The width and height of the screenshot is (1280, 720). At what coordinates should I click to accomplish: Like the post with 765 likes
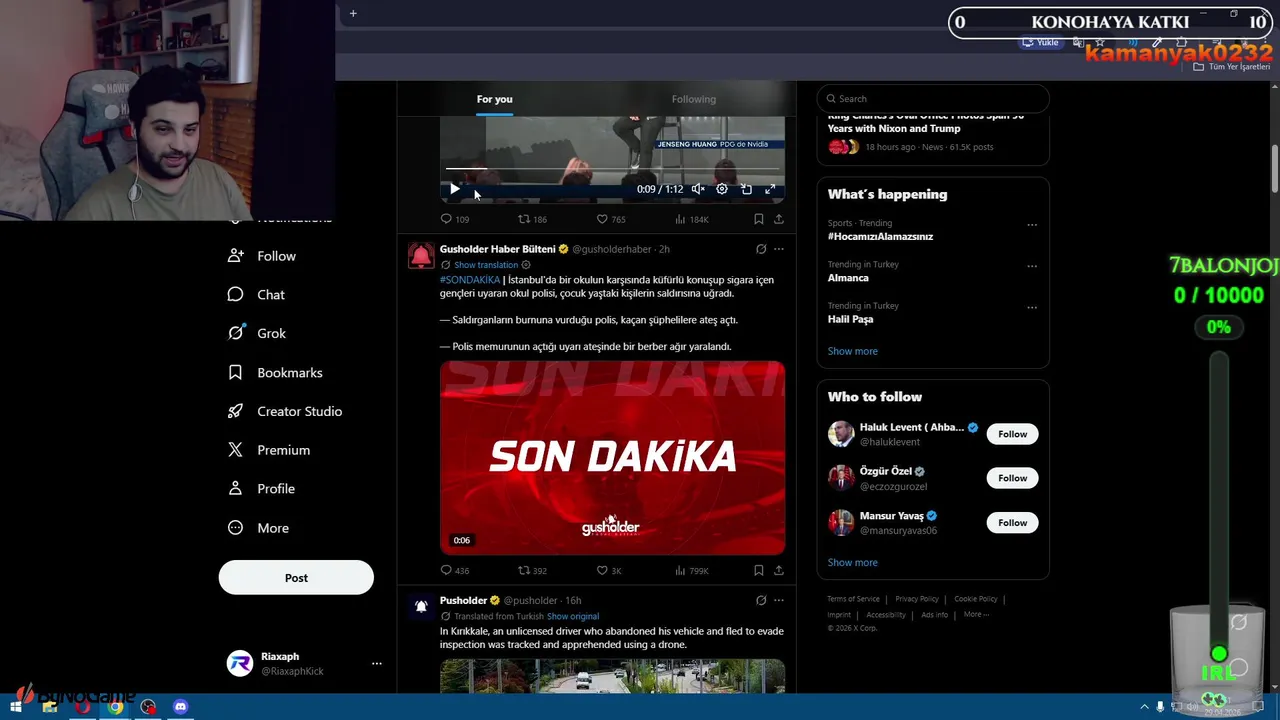tap(611, 219)
